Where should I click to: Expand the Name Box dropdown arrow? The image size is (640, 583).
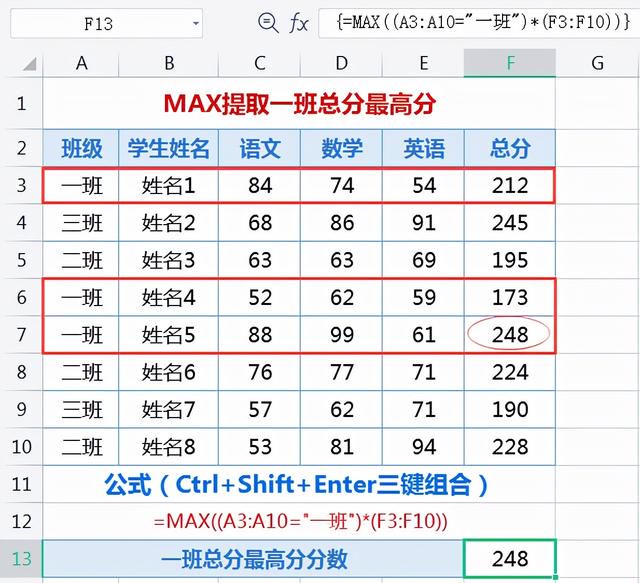(x=196, y=24)
